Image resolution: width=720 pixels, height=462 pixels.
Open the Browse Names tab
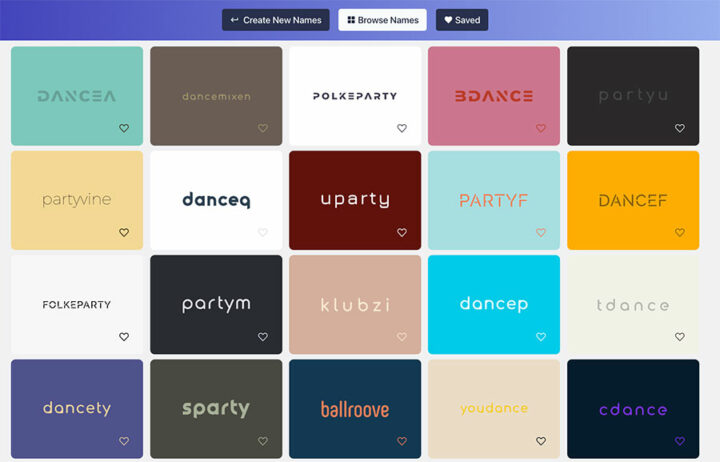[382, 20]
